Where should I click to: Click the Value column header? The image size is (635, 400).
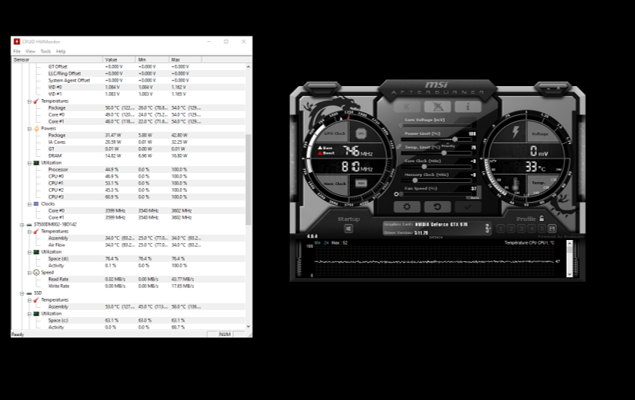[119, 60]
